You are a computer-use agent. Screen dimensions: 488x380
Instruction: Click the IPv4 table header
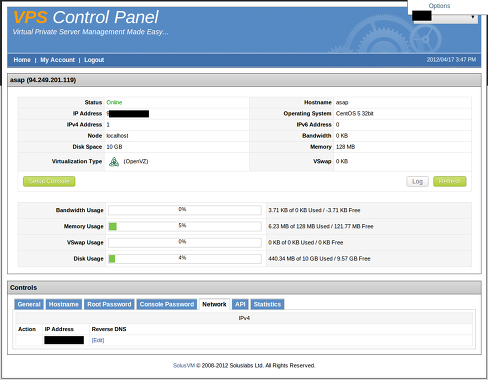click(x=244, y=318)
